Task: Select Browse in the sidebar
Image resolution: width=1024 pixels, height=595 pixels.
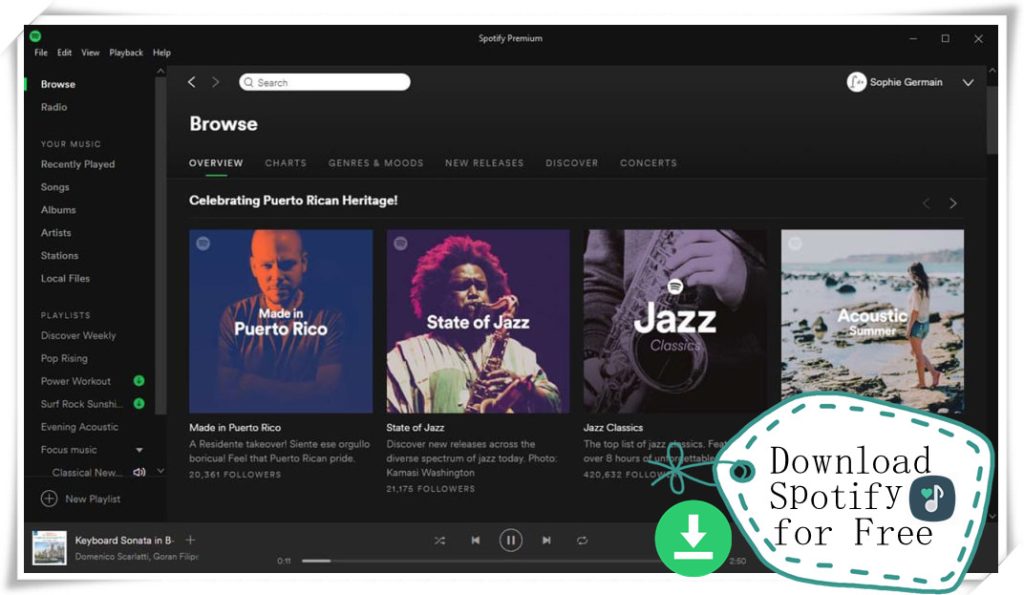Action: pos(58,84)
